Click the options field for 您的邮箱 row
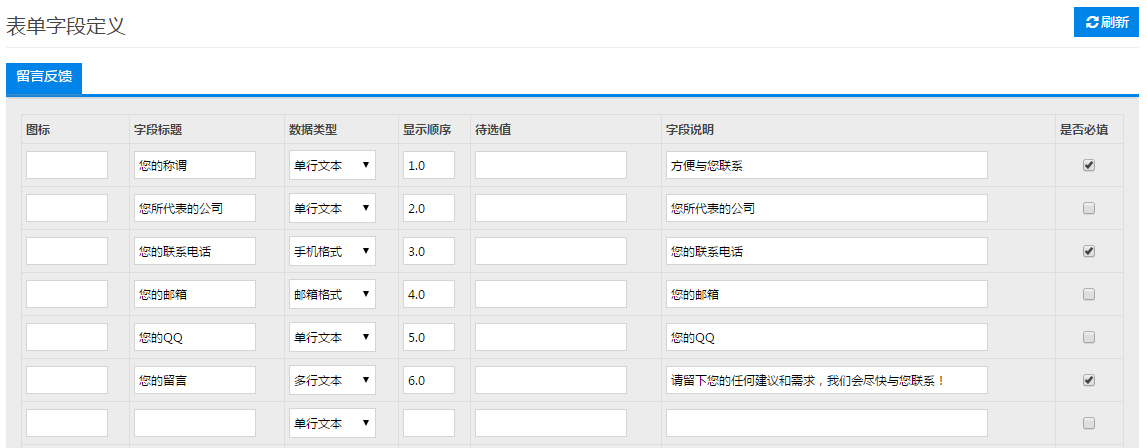The height and width of the screenshot is (448, 1147). pyautogui.click(x=551, y=294)
